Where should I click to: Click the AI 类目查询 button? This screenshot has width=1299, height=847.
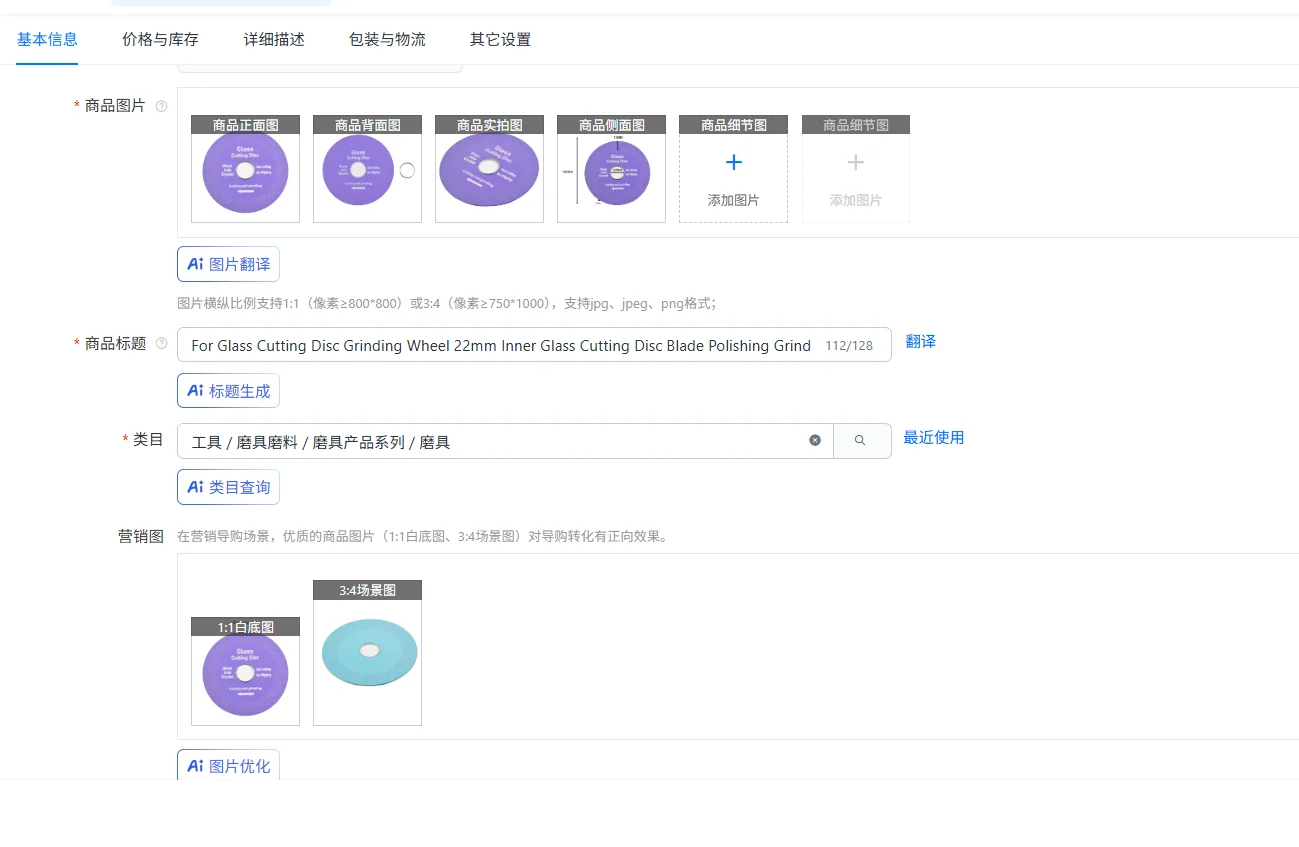[229, 487]
